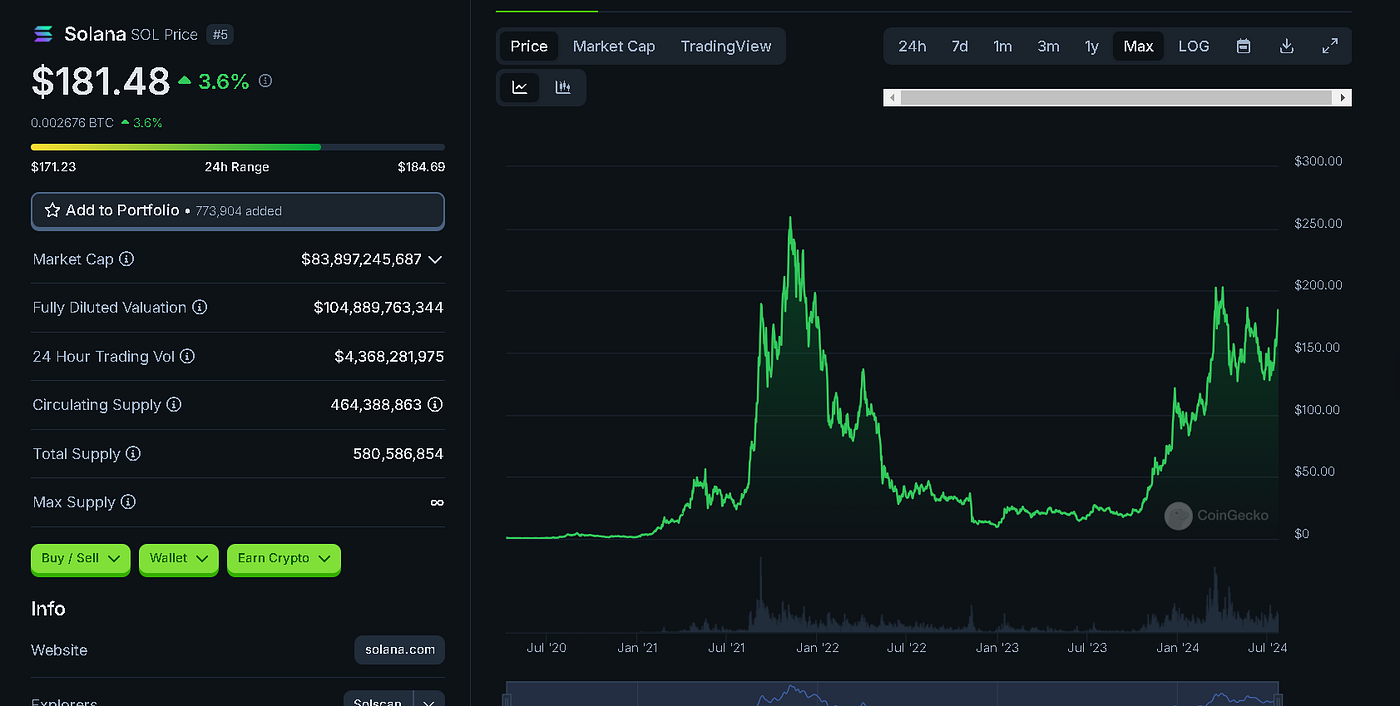
Task: Expand chart to fullscreen
Action: tap(1330, 46)
